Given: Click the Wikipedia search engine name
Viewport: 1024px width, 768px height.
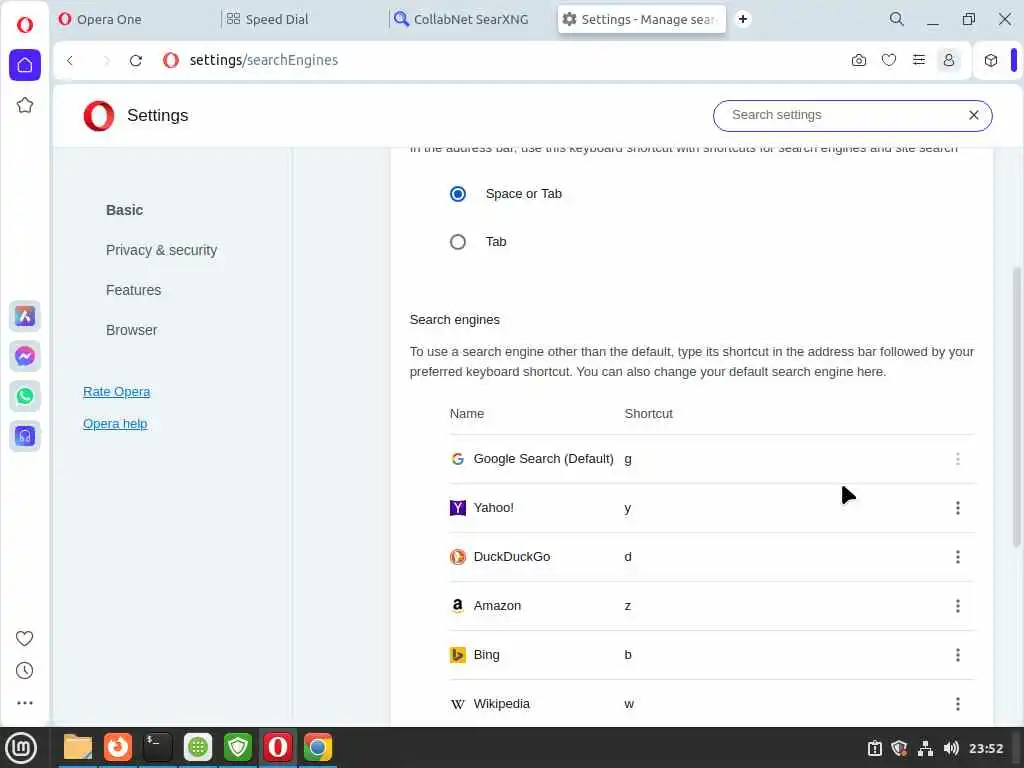Looking at the screenshot, I should pos(501,703).
